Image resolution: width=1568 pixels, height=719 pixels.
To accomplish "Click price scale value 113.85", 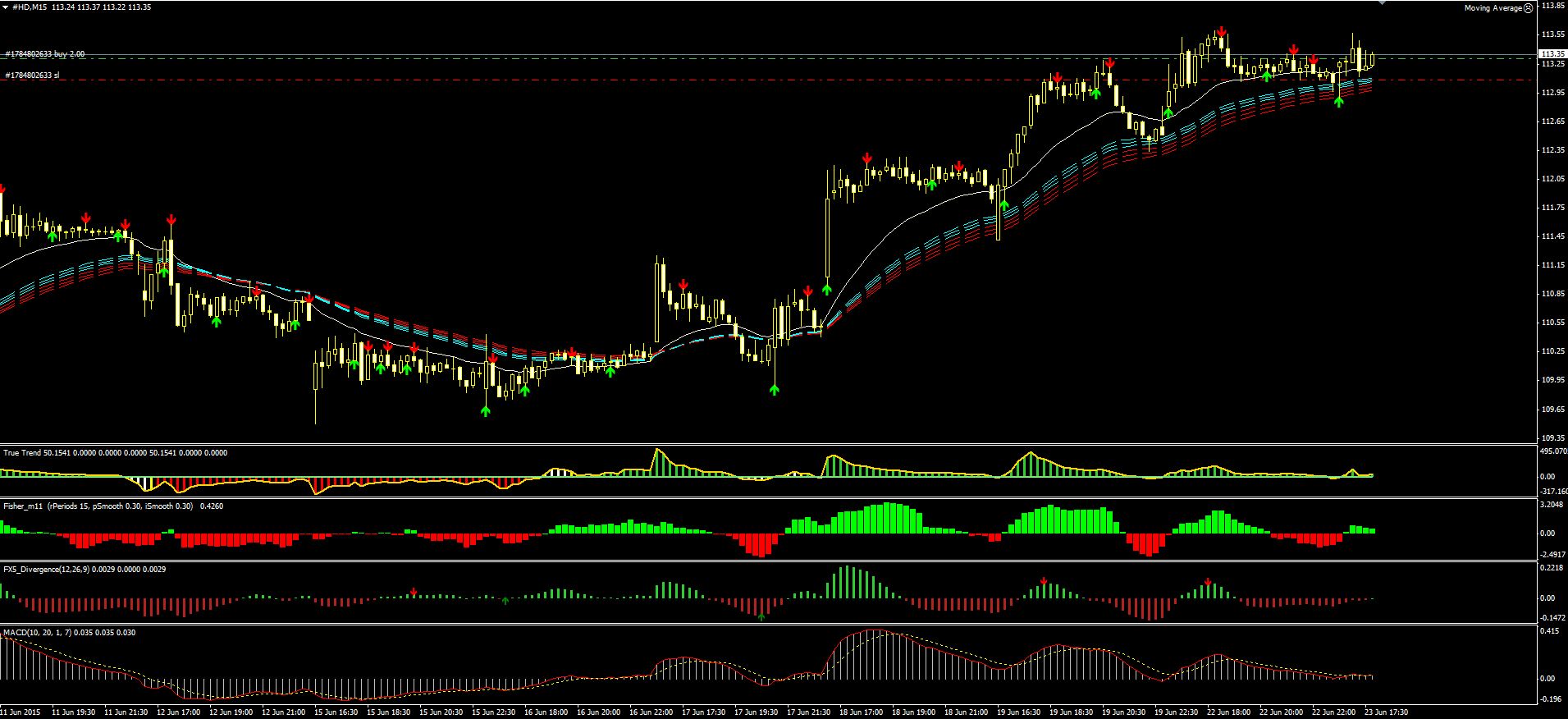I will click(x=1552, y=6).
